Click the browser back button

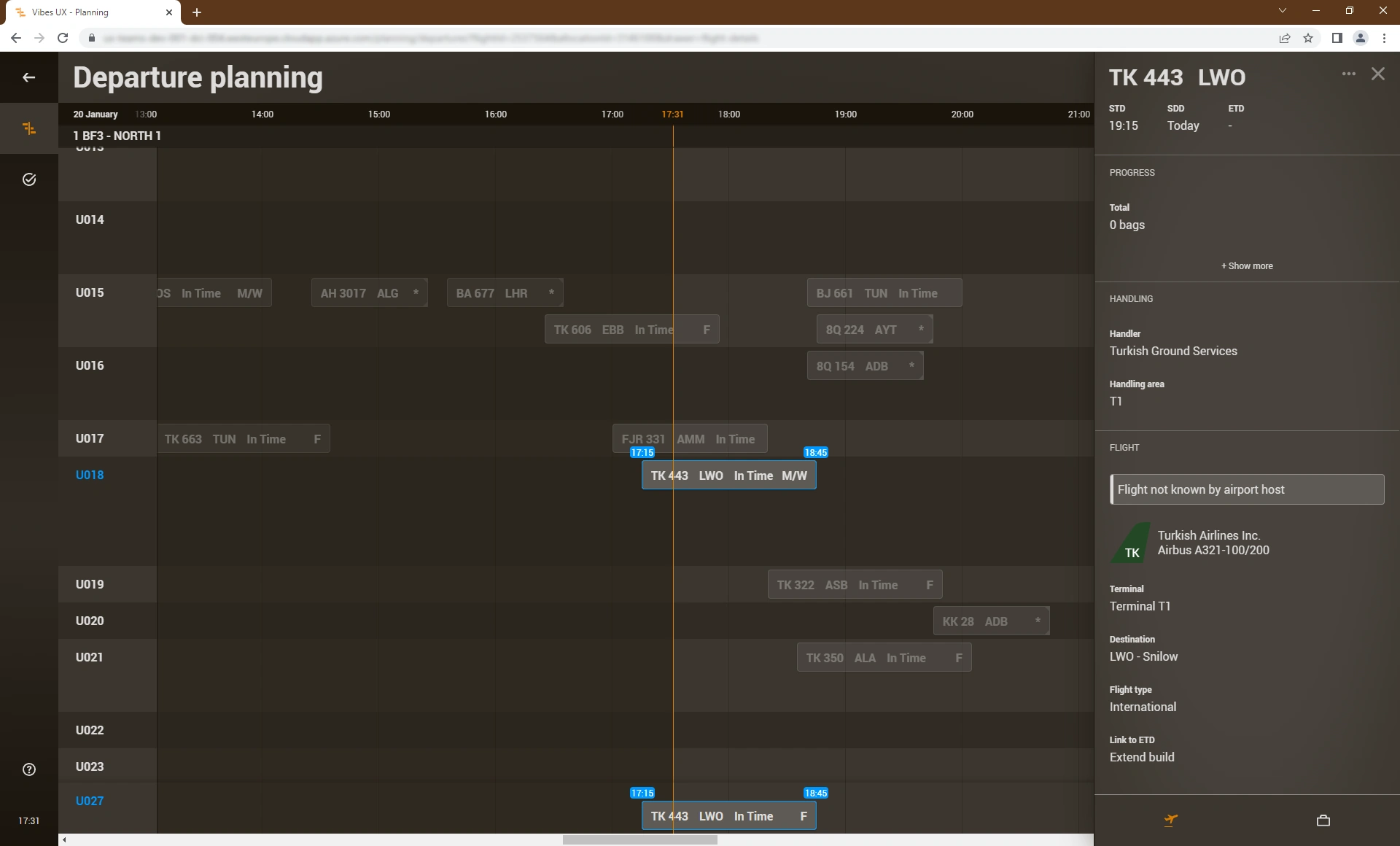(16, 38)
